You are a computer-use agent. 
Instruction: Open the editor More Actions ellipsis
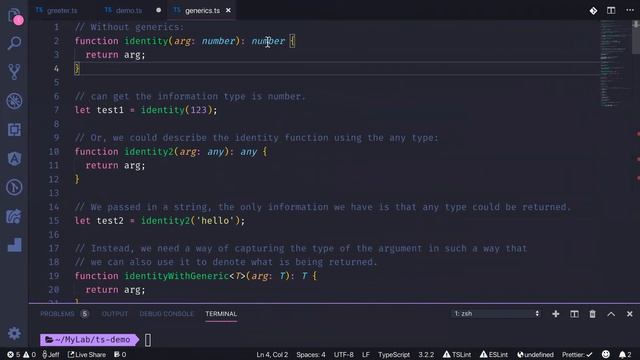click(x=630, y=11)
